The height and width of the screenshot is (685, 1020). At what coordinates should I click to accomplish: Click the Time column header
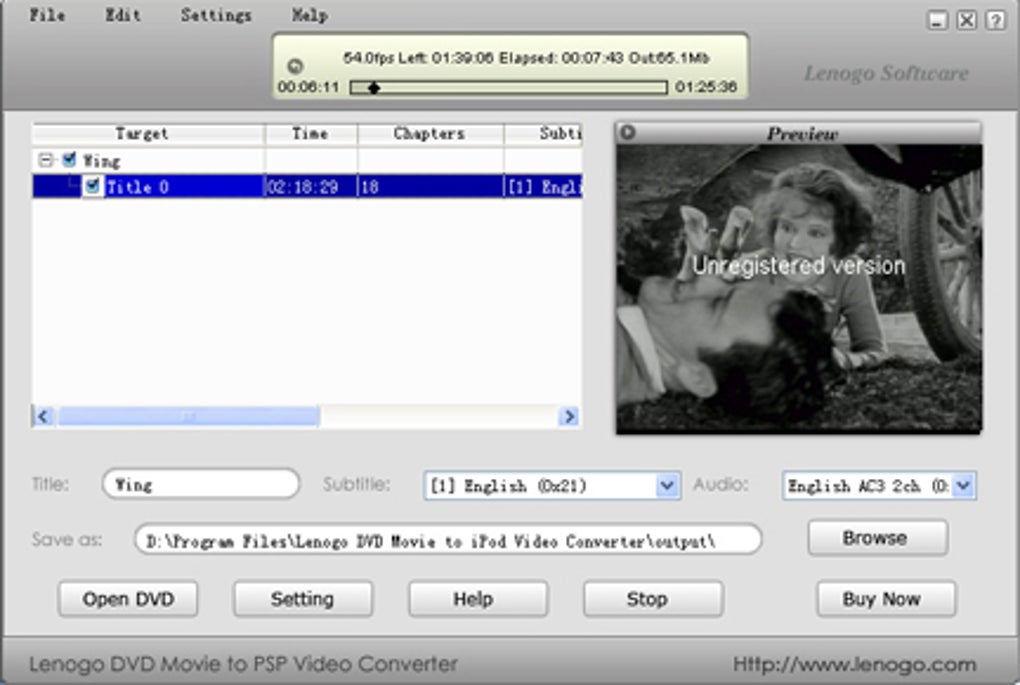tap(311, 134)
